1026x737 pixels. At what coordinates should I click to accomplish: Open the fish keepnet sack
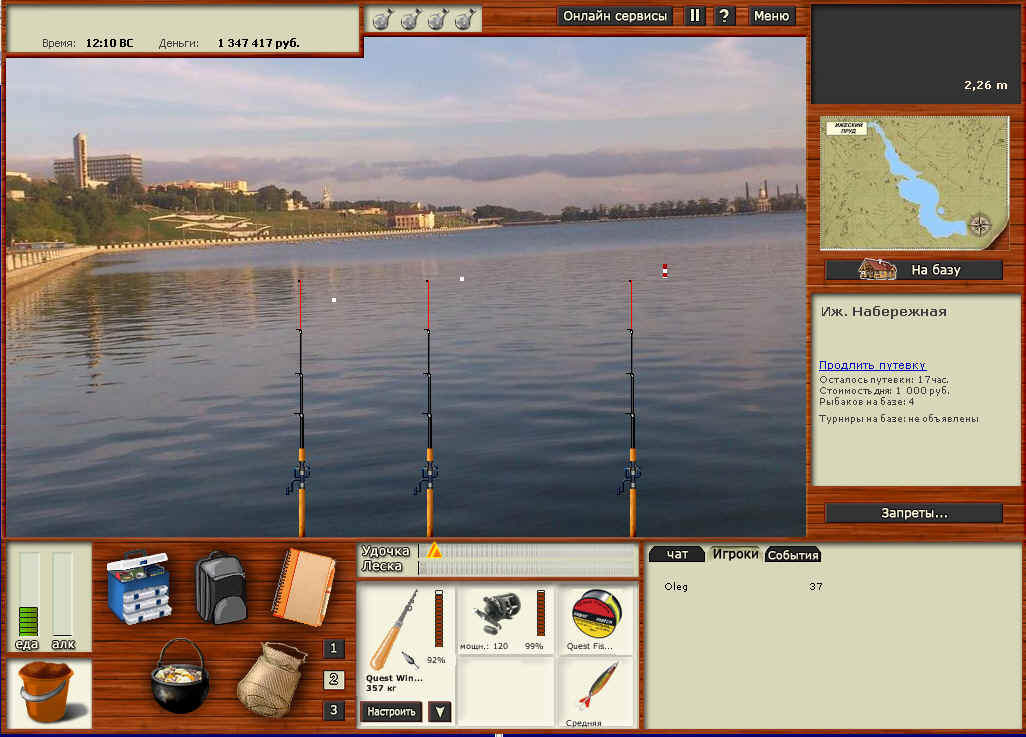tap(272, 680)
